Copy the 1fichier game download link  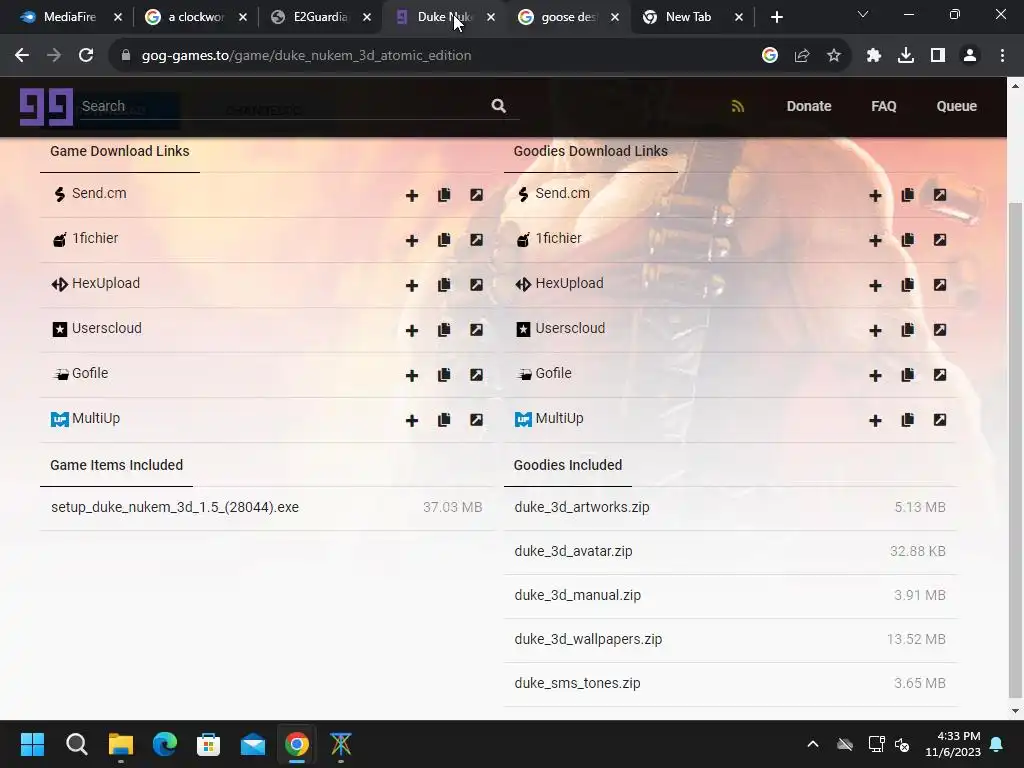444,240
